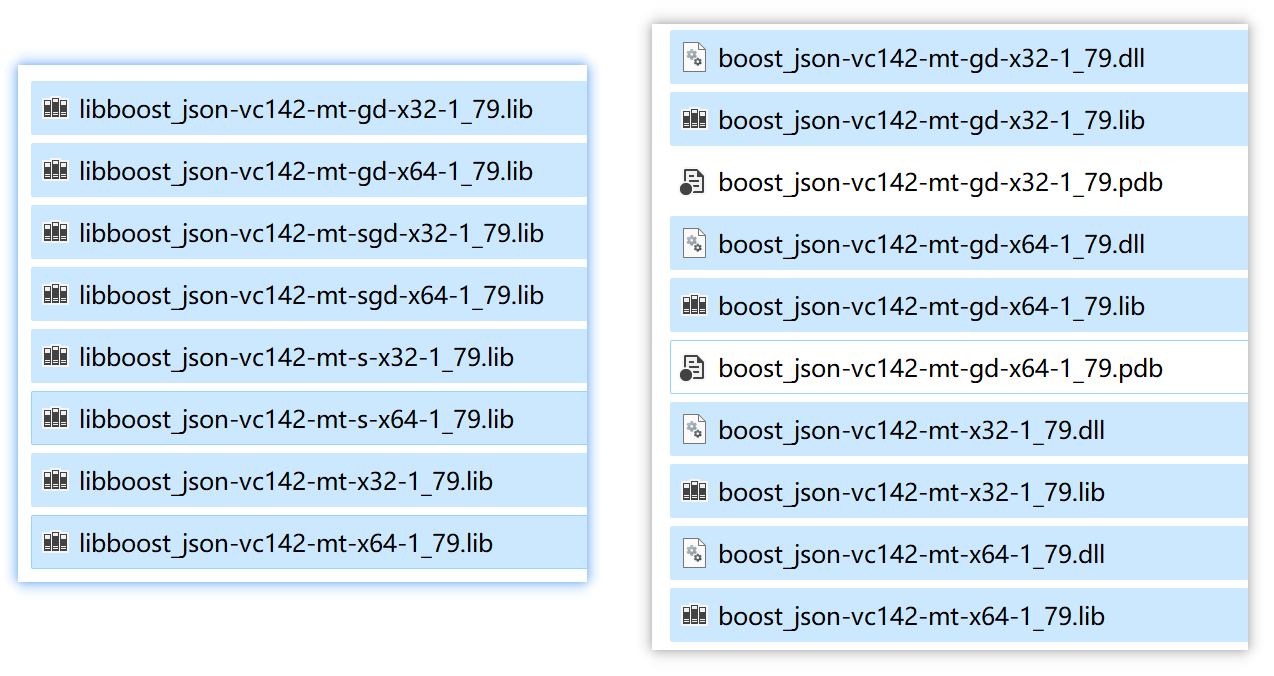Select file libboost_json-vc142-mt-x32-1_79.lib
The image size is (1274, 676).
286,481
